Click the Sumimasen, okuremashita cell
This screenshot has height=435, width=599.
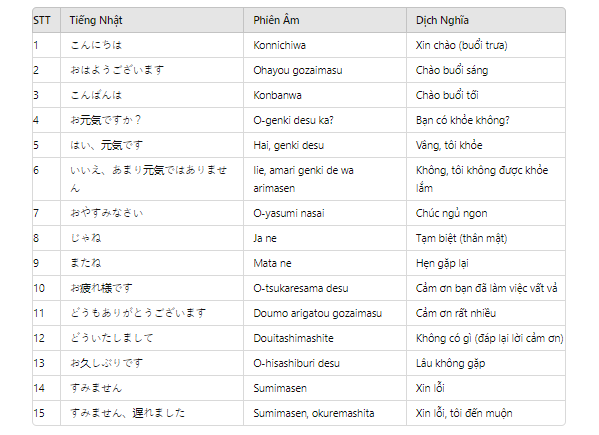pos(325,413)
